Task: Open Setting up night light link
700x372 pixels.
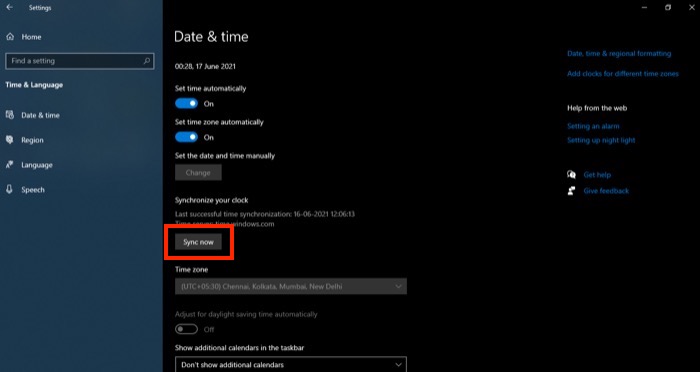Action: 601,140
